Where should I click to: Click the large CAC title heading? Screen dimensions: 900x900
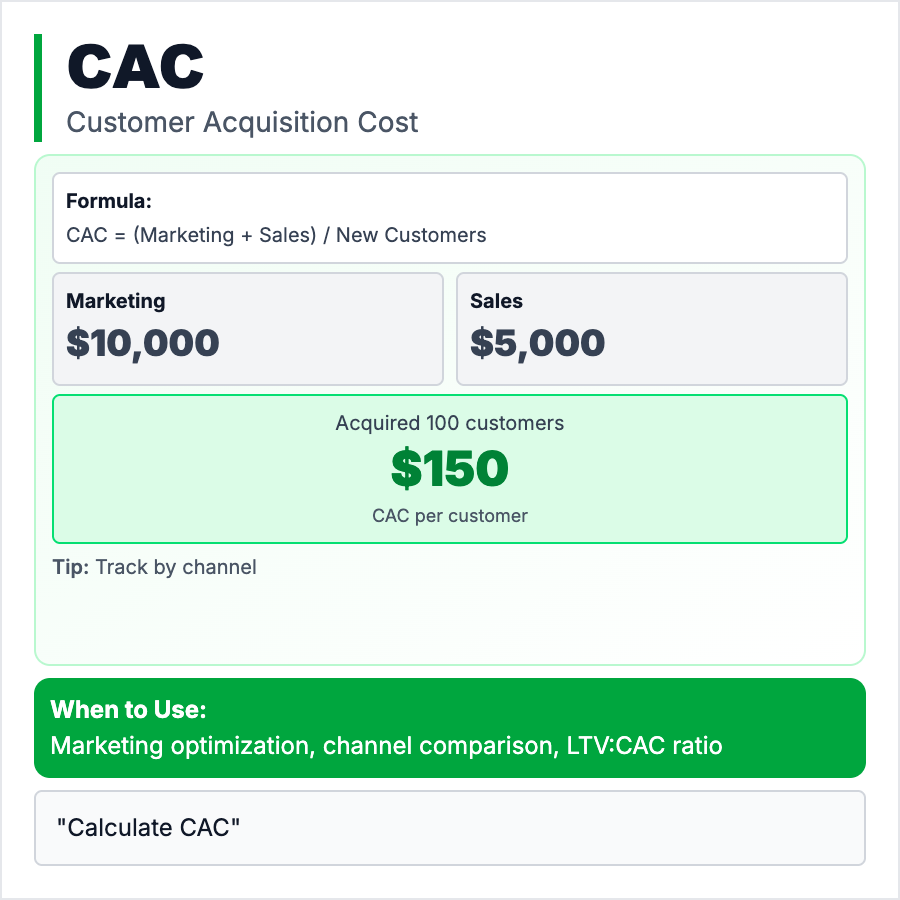[x=135, y=67]
